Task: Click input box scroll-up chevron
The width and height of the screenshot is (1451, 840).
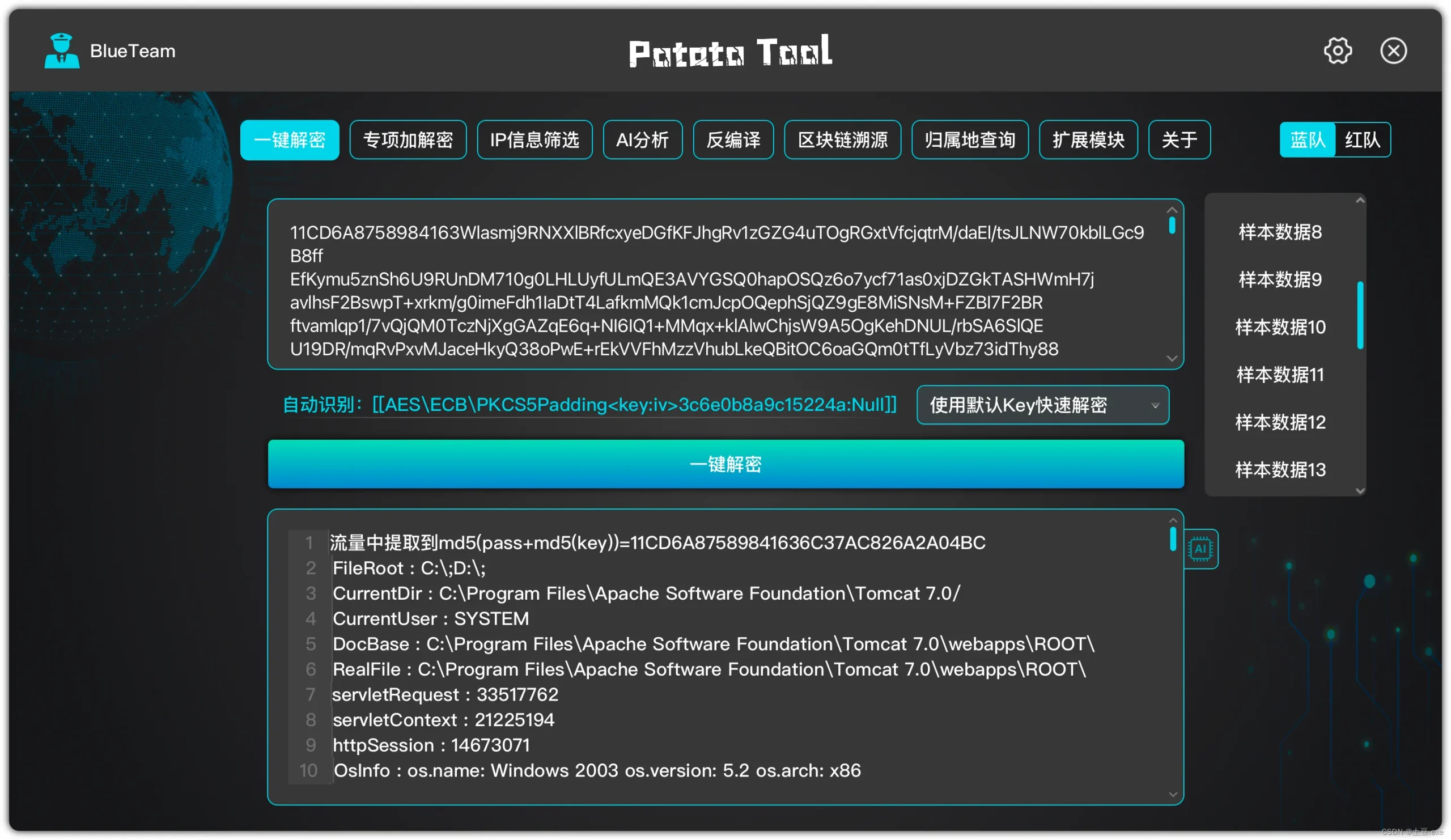Action: coord(1172,210)
